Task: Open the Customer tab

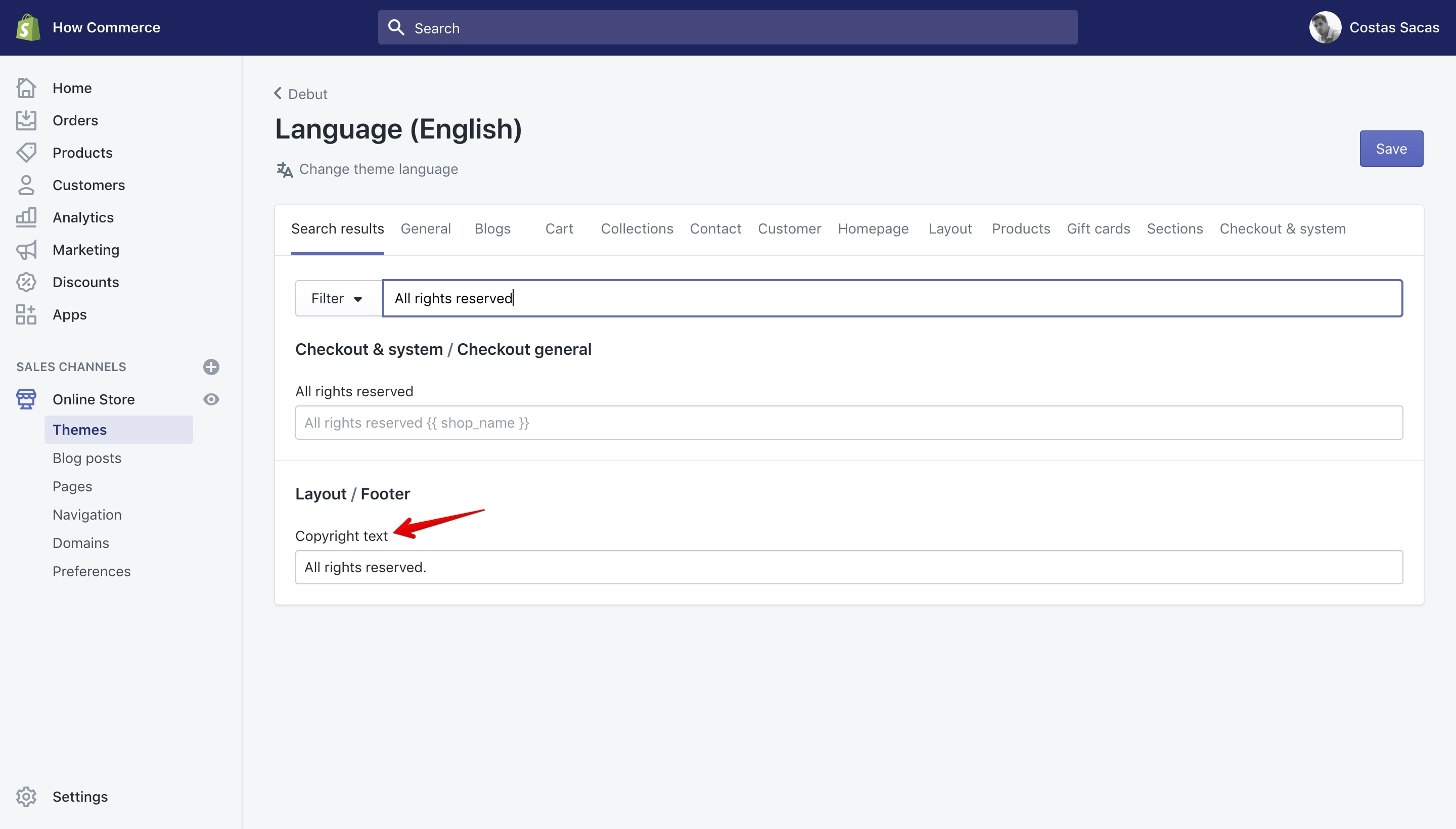Action: pos(789,229)
